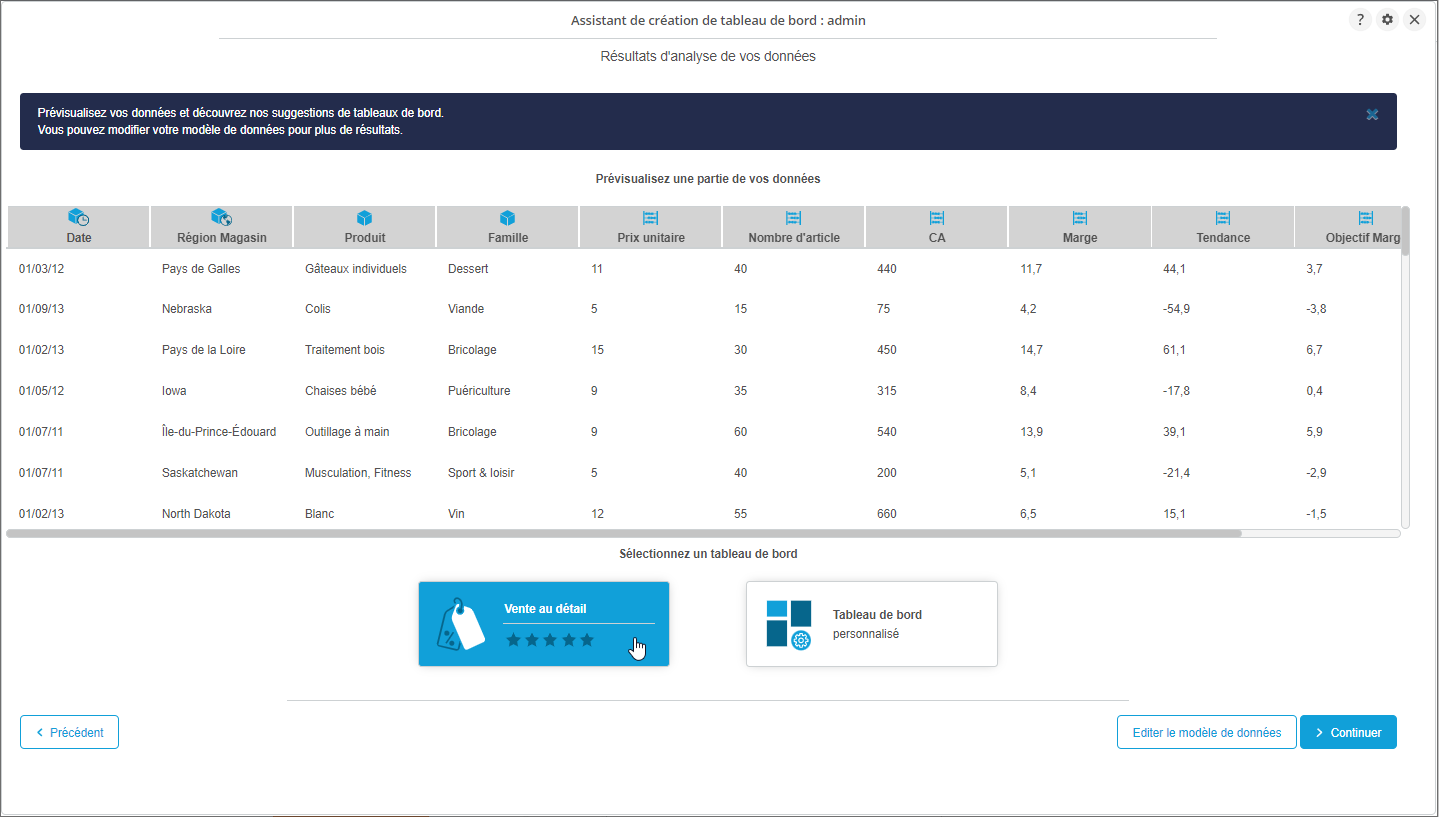1439x817 pixels.
Task: Click the Famille column cube icon
Action: [x=507, y=217]
